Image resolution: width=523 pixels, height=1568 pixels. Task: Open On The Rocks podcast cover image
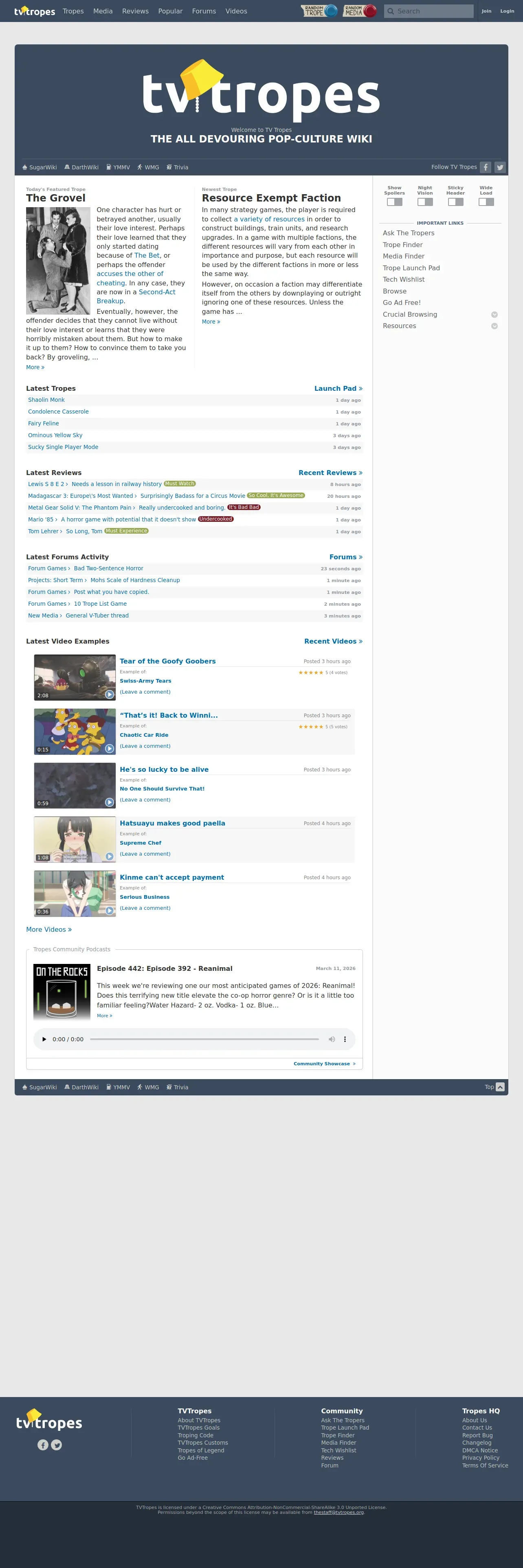point(62,992)
